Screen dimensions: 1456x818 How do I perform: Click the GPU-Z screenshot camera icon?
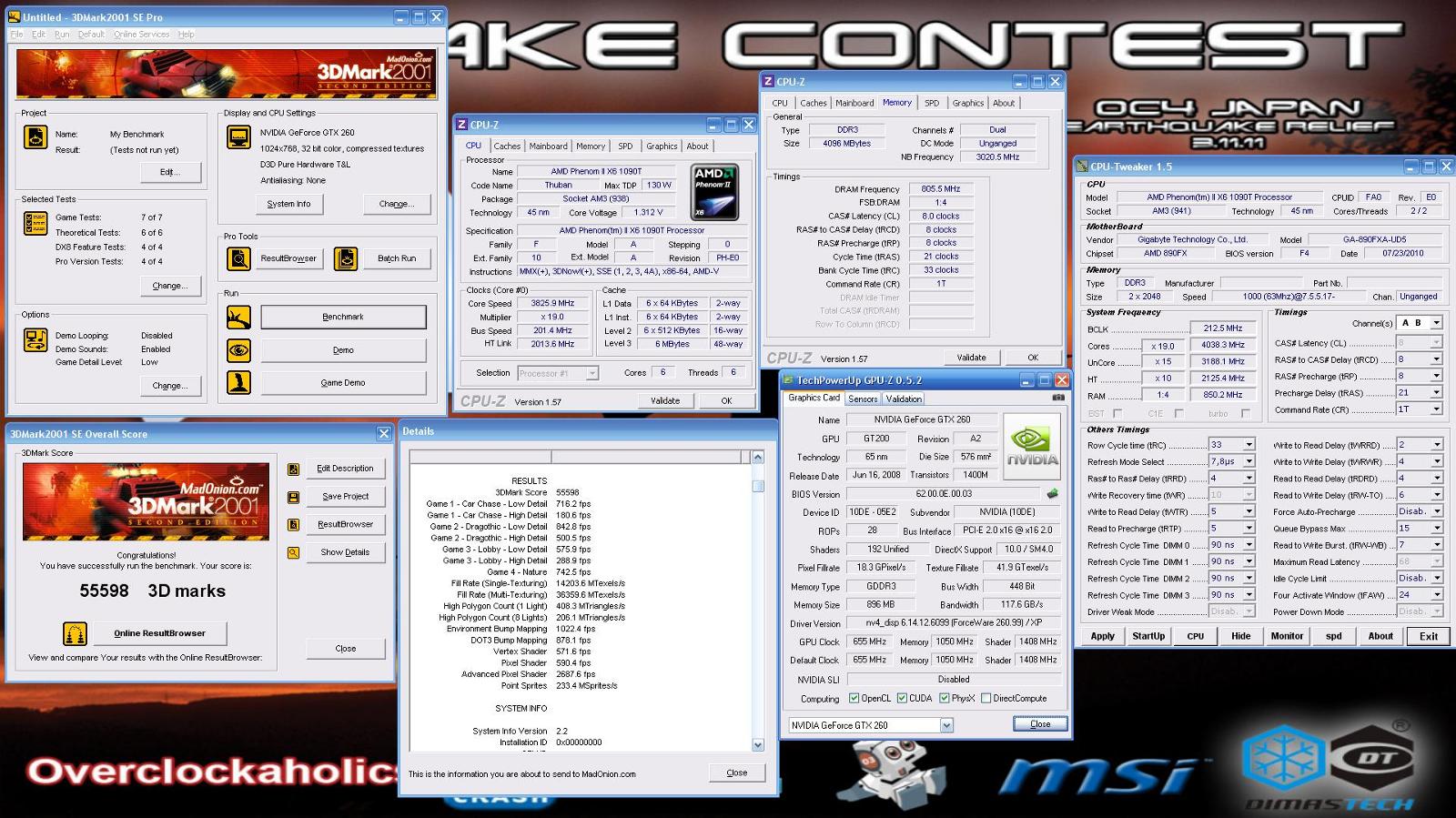1058,398
